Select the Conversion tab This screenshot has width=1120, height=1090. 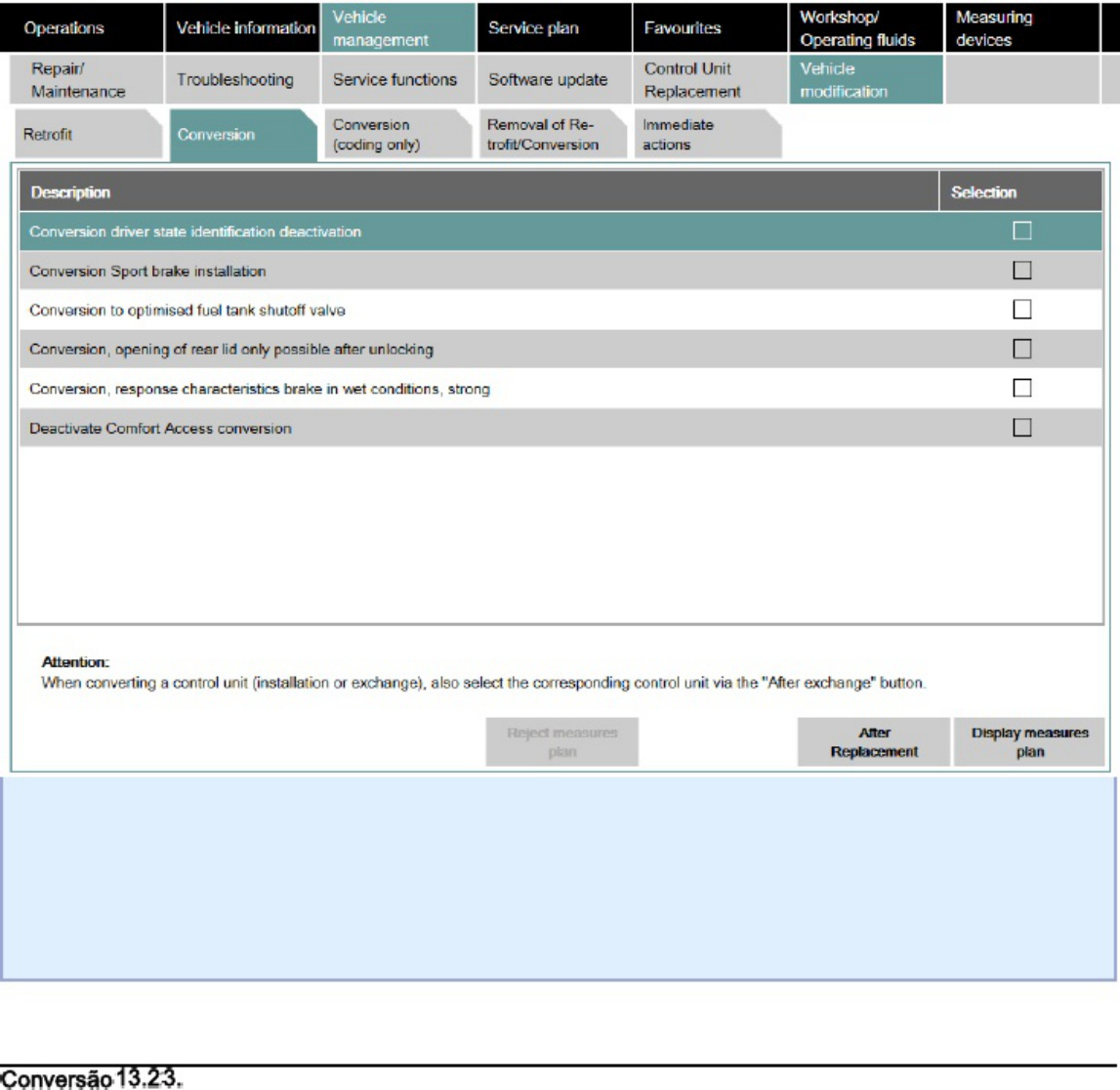coord(243,134)
